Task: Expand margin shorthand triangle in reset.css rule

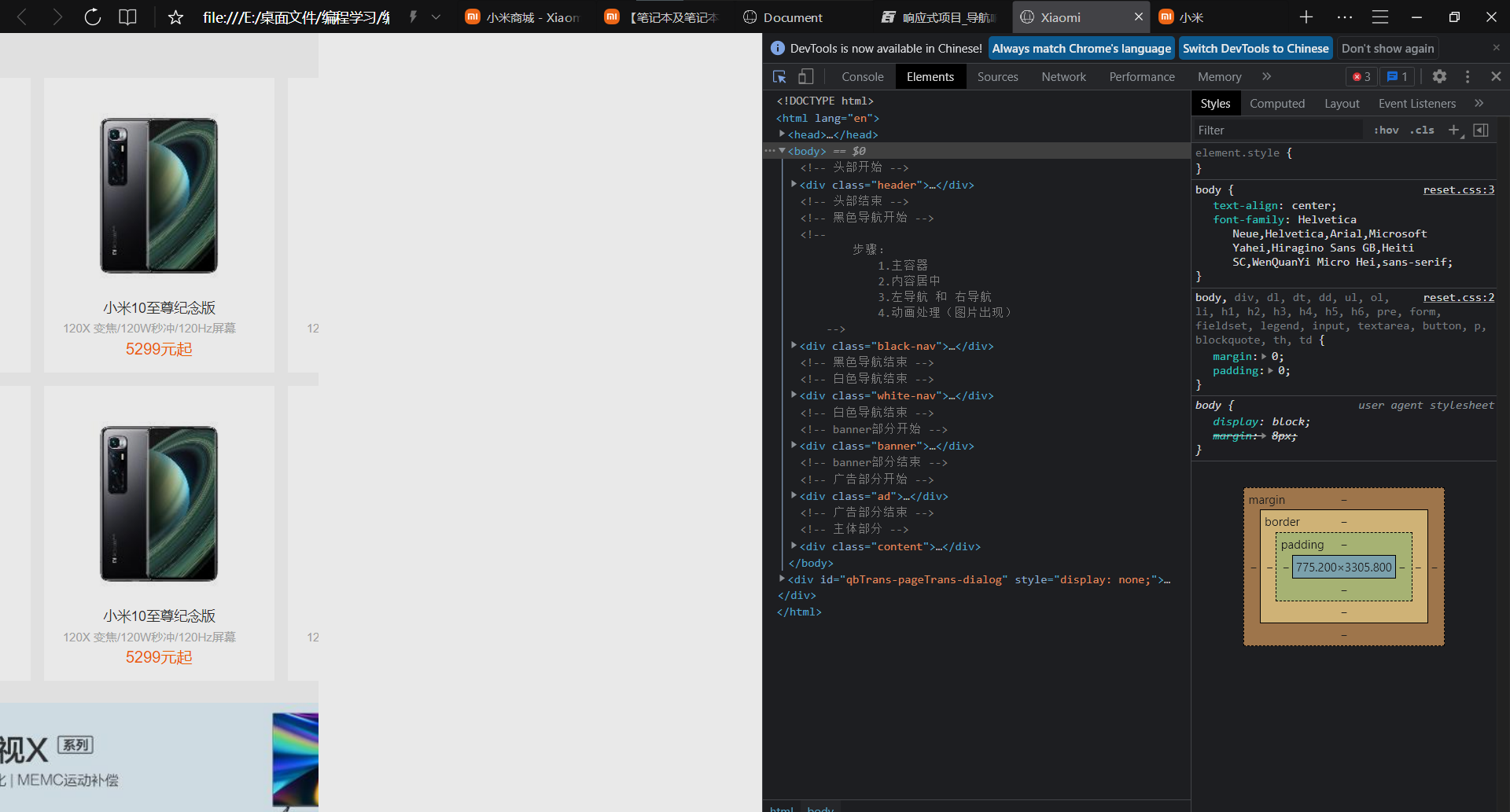Action: click(x=1264, y=356)
